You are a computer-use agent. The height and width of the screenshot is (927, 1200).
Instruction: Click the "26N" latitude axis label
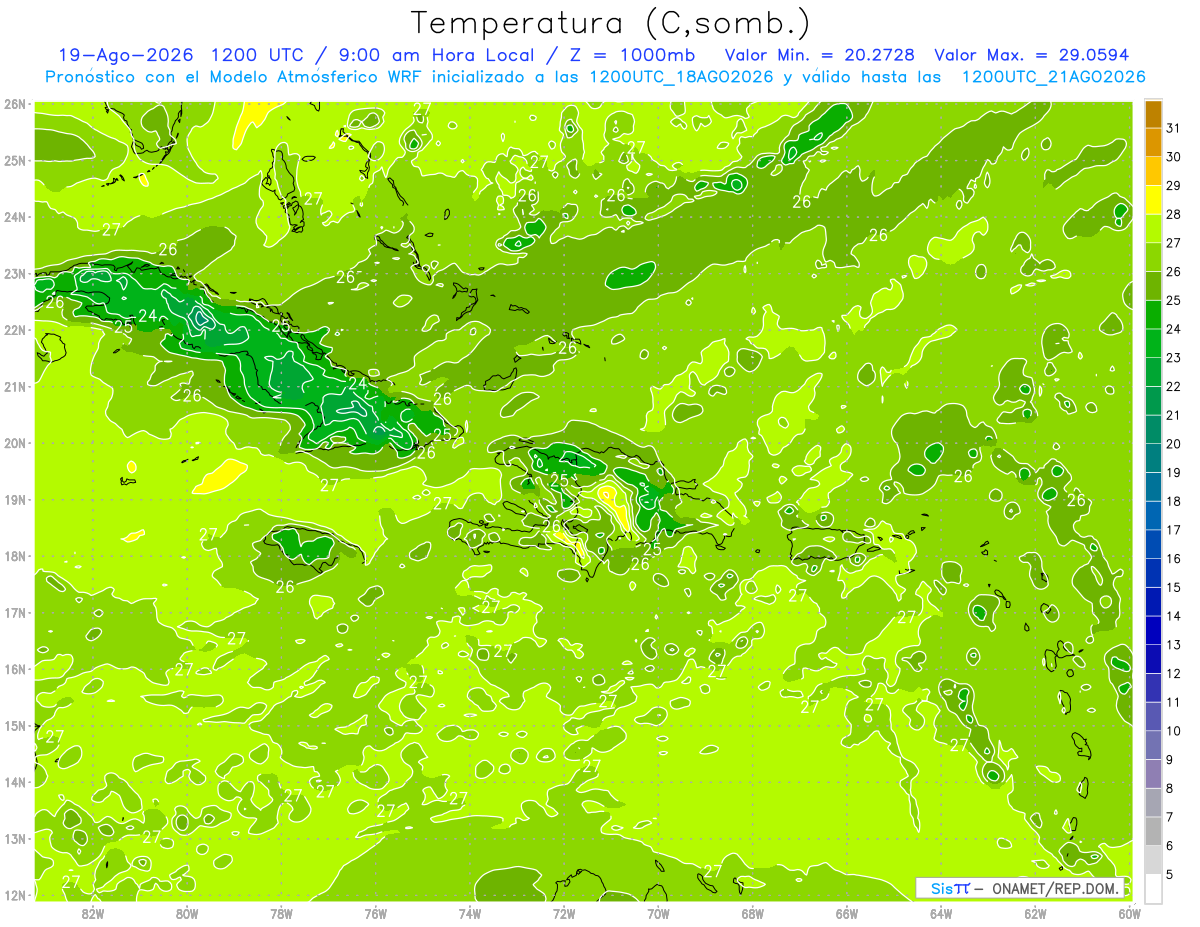pos(15,104)
